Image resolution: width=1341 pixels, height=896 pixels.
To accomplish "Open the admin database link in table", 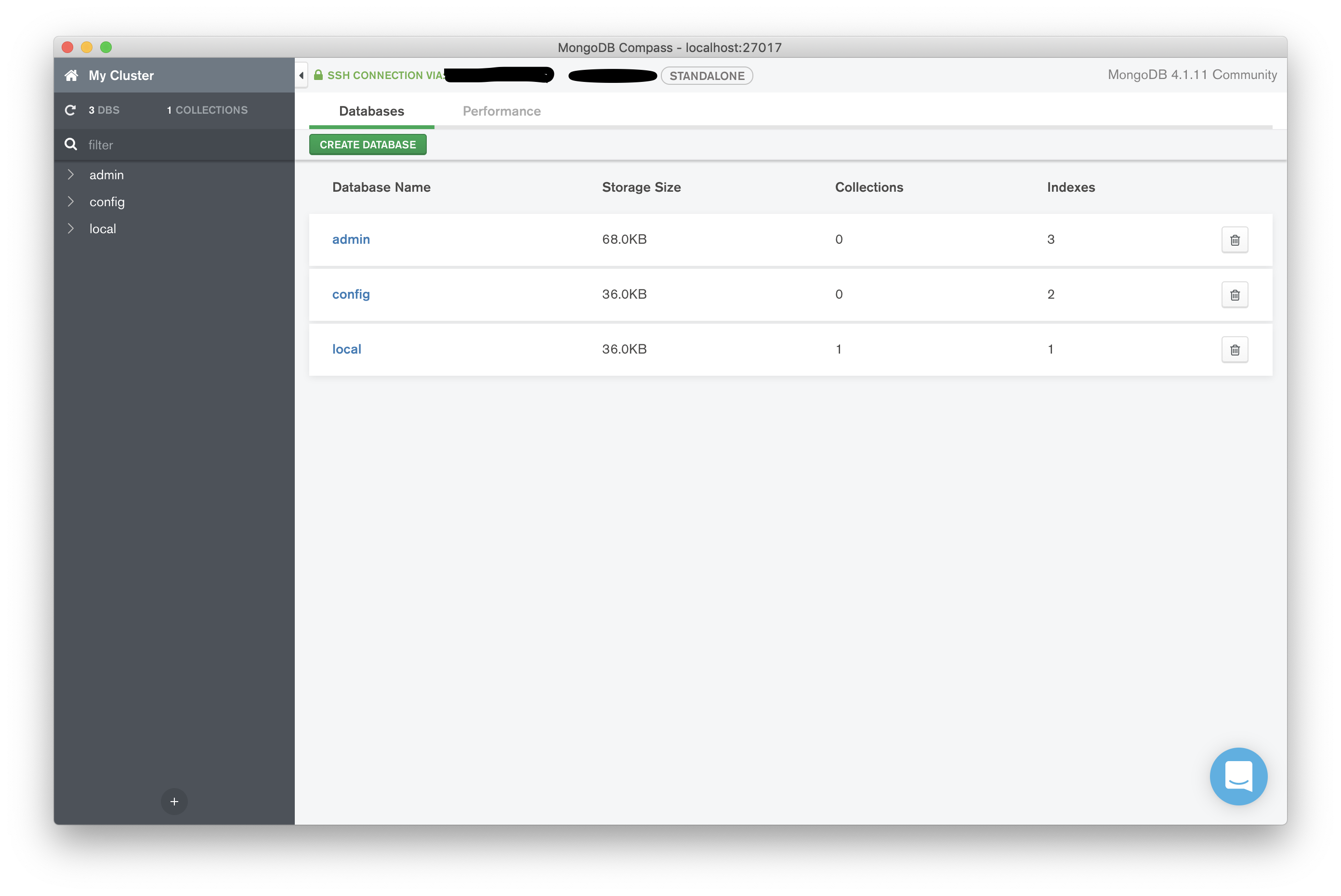I will [x=351, y=239].
